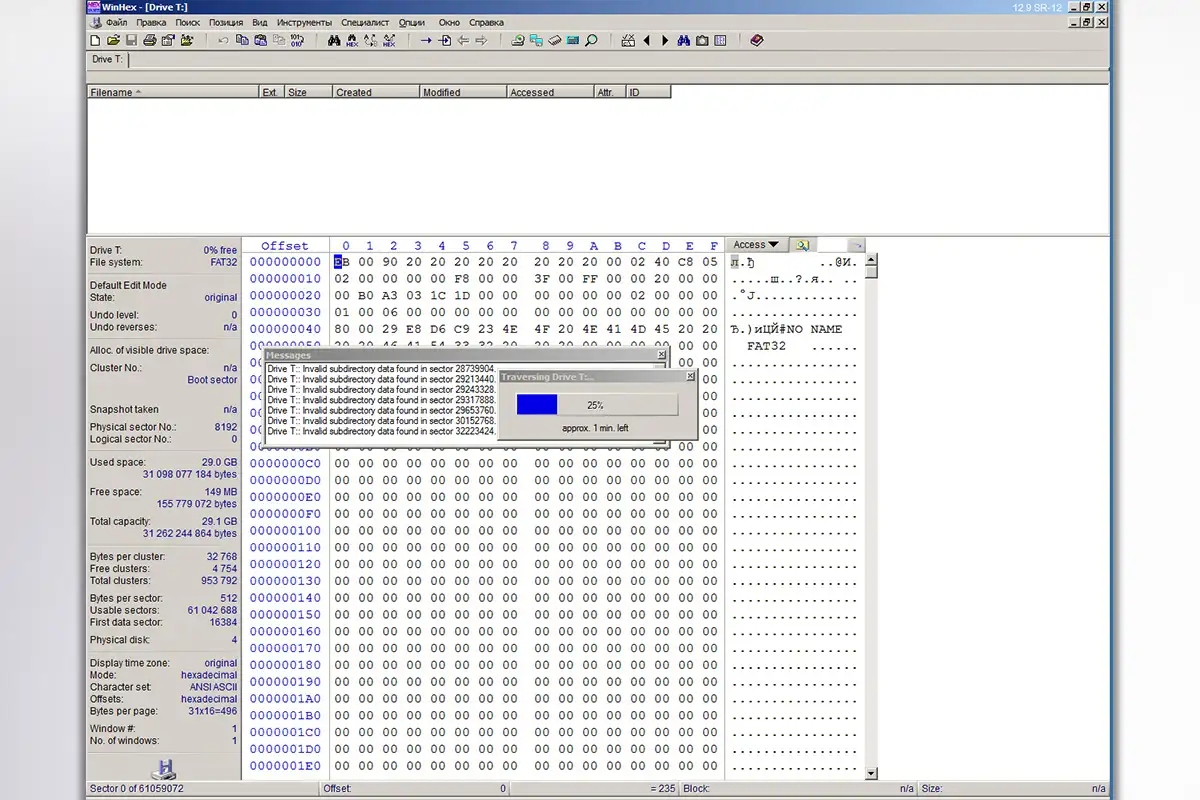
Task: Click the Open file folder icon
Action: point(113,41)
